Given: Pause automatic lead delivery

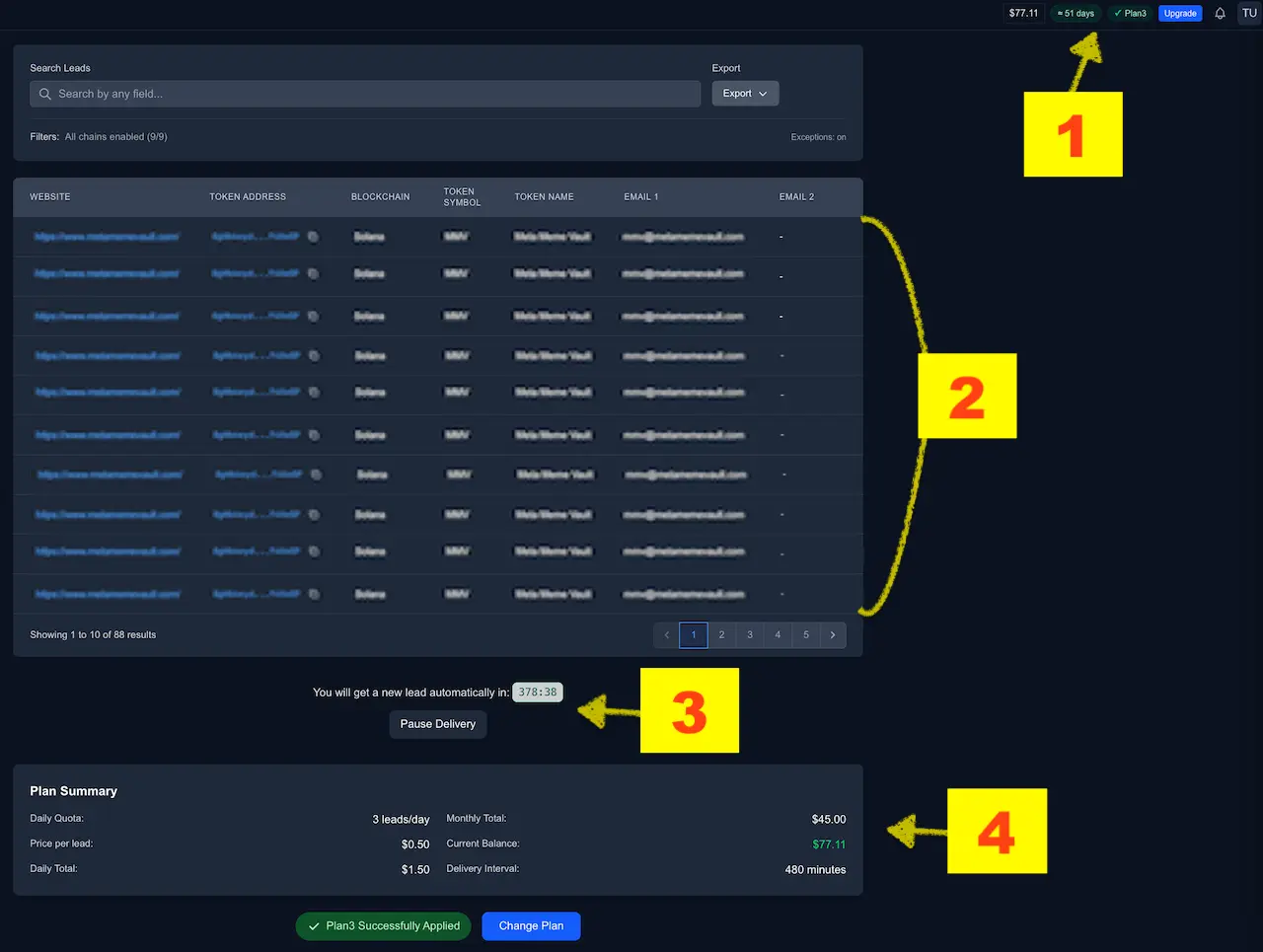Looking at the screenshot, I should pyautogui.click(x=437, y=723).
